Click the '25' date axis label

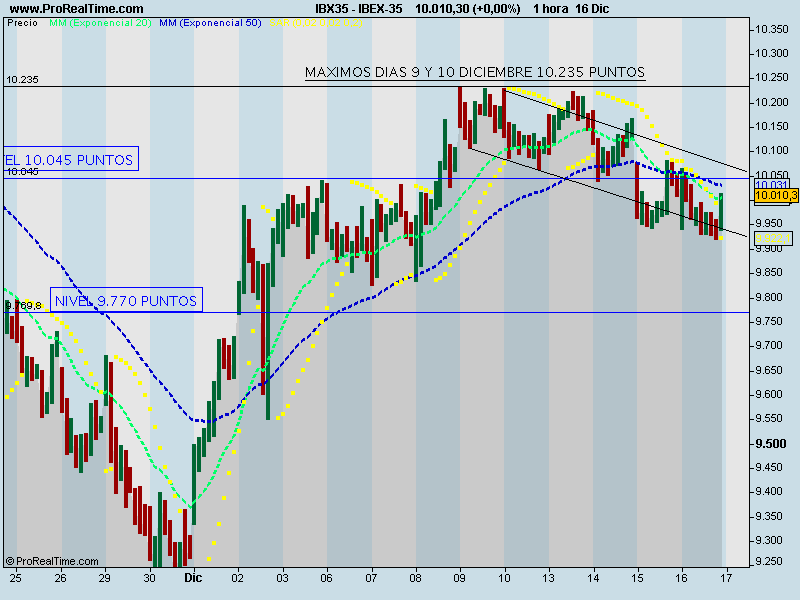point(15,578)
